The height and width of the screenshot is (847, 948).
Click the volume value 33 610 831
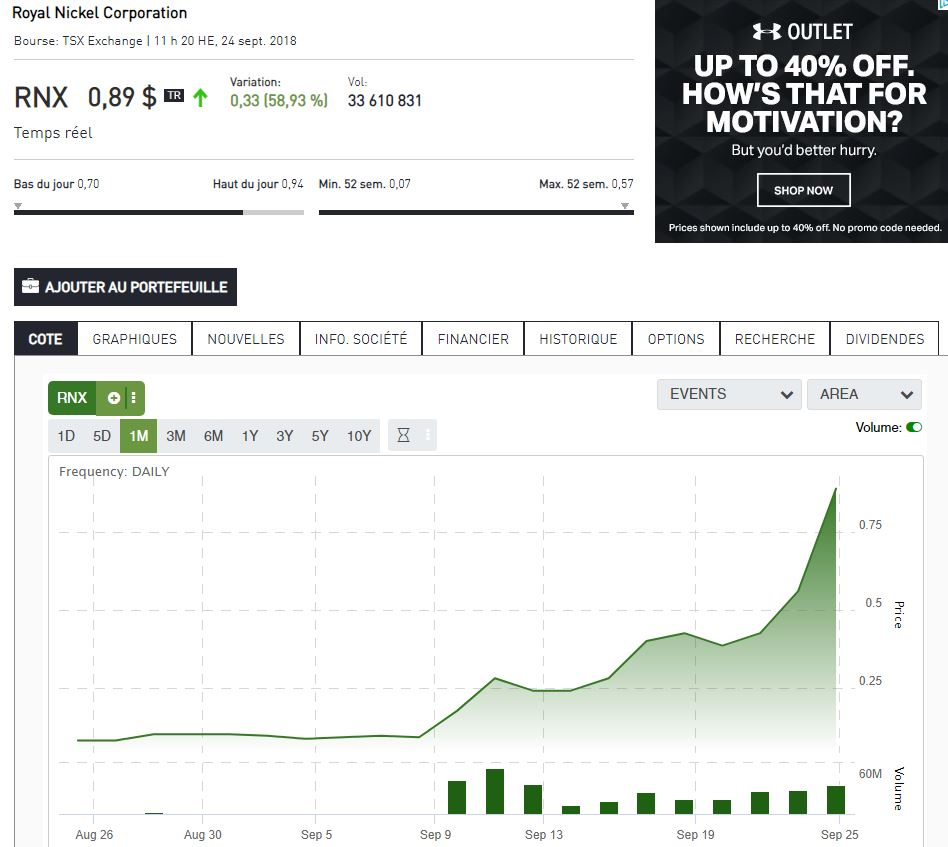point(385,100)
